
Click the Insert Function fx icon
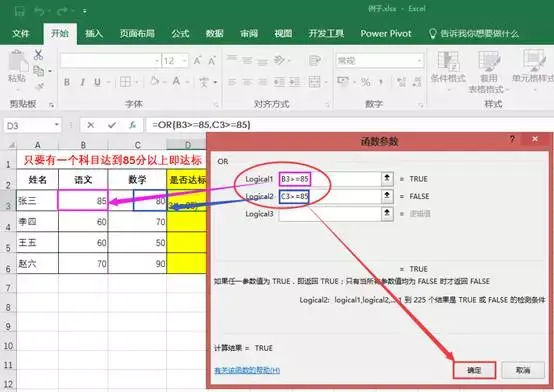tap(132, 125)
